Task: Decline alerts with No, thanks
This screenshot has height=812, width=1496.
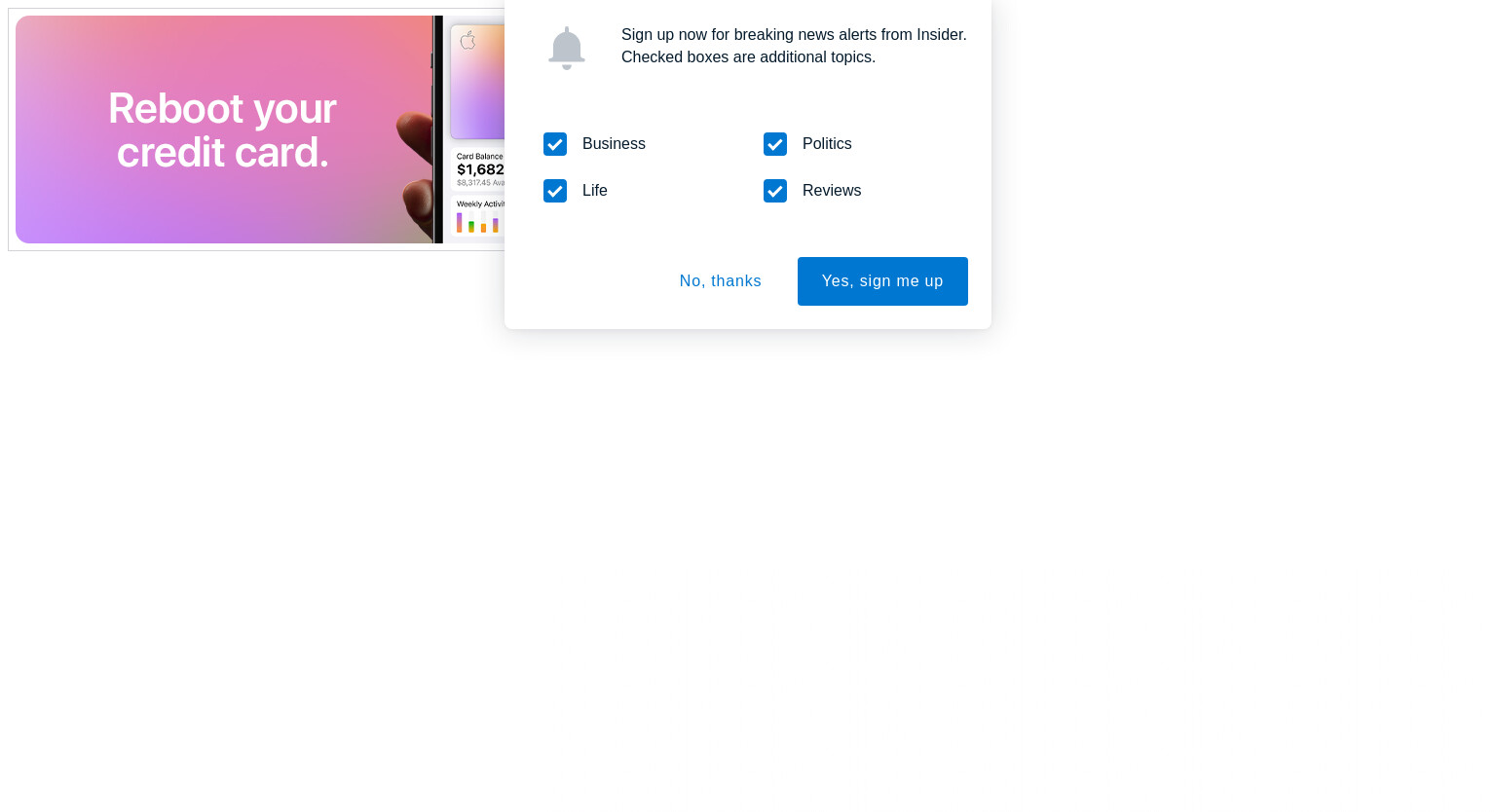Action: 721,281
